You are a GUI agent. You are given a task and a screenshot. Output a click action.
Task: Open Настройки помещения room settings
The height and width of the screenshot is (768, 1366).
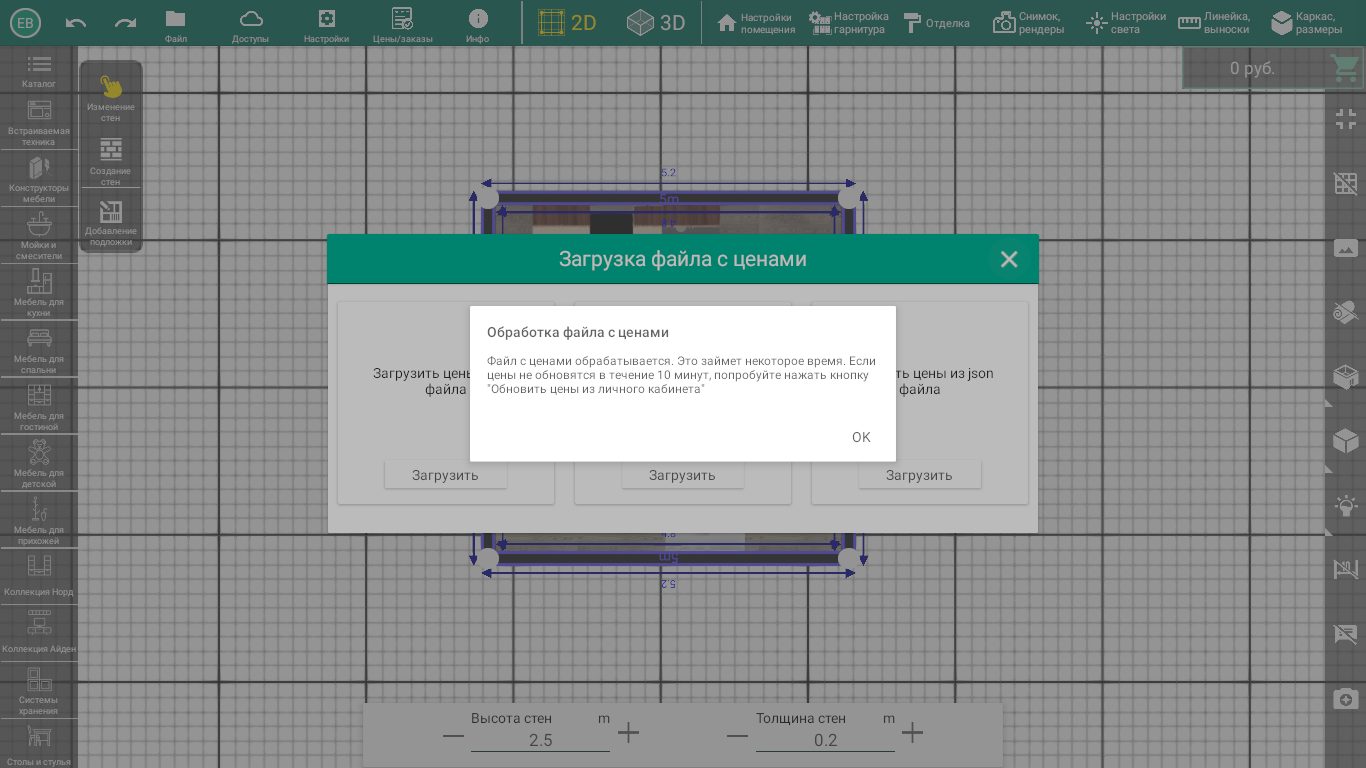756,22
